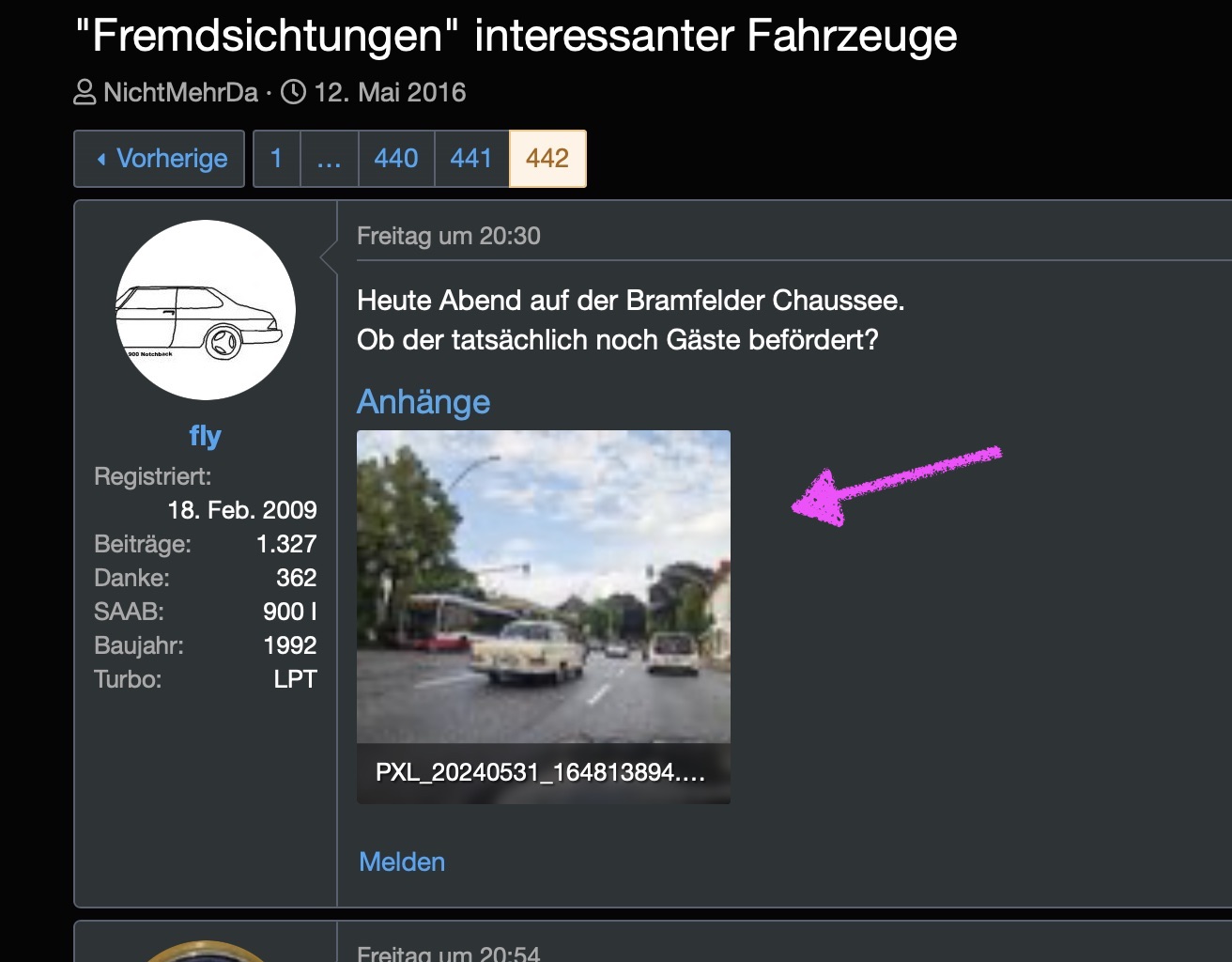
Task: Click the fly user avatar image
Action: point(206,310)
